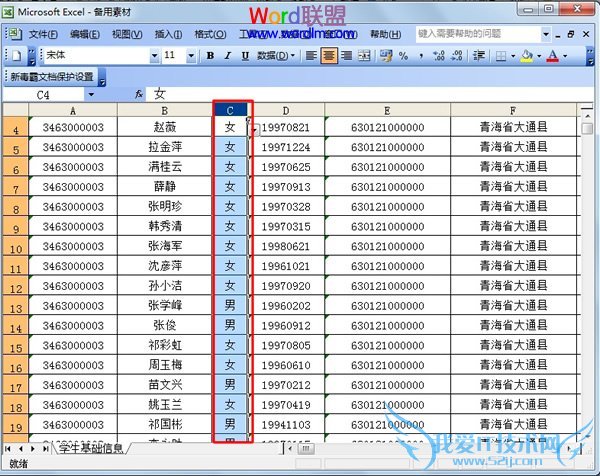Select column E header
The width and height of the screenshot is (600, 476).
[387, 111]
